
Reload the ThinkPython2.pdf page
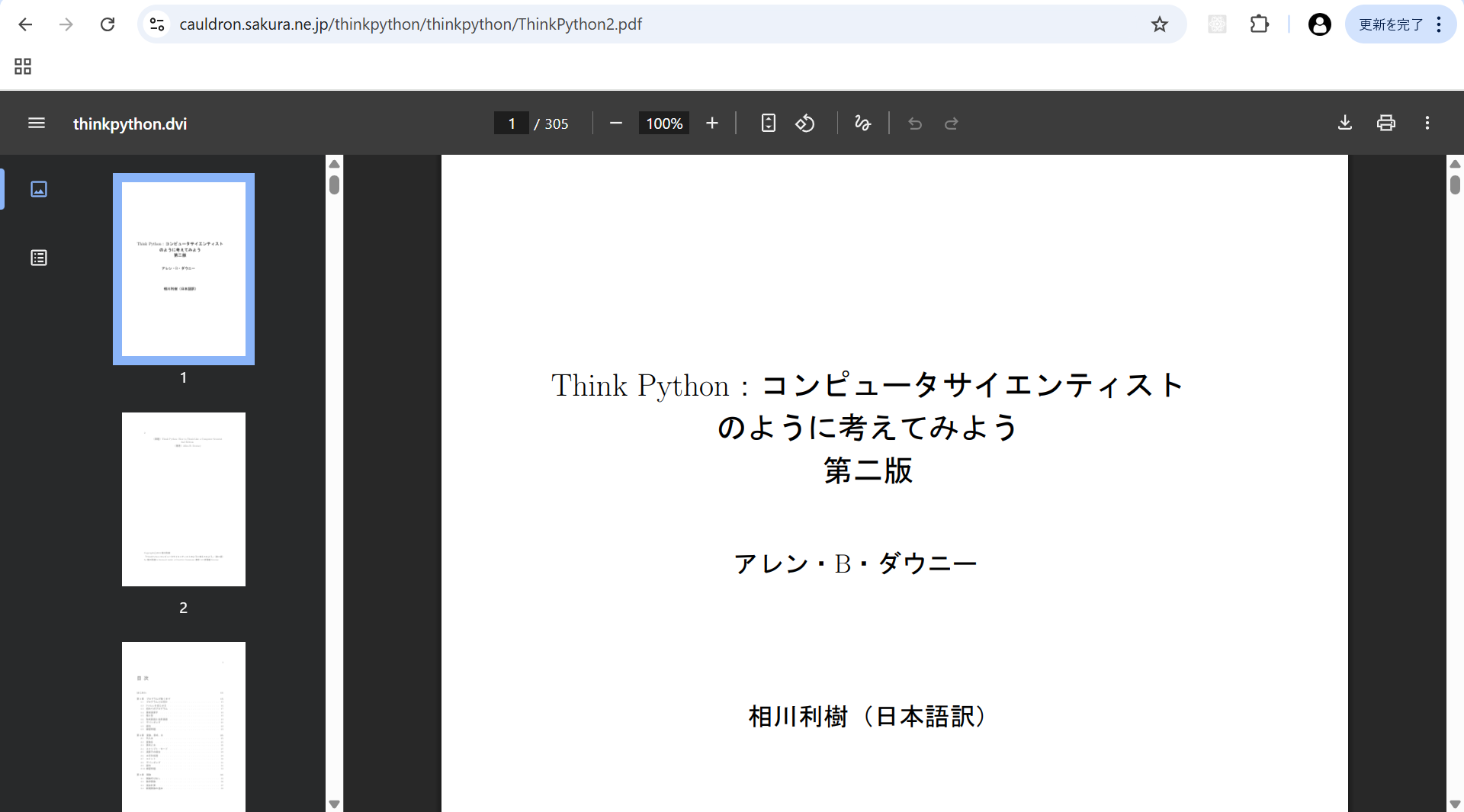coord(108,24)
